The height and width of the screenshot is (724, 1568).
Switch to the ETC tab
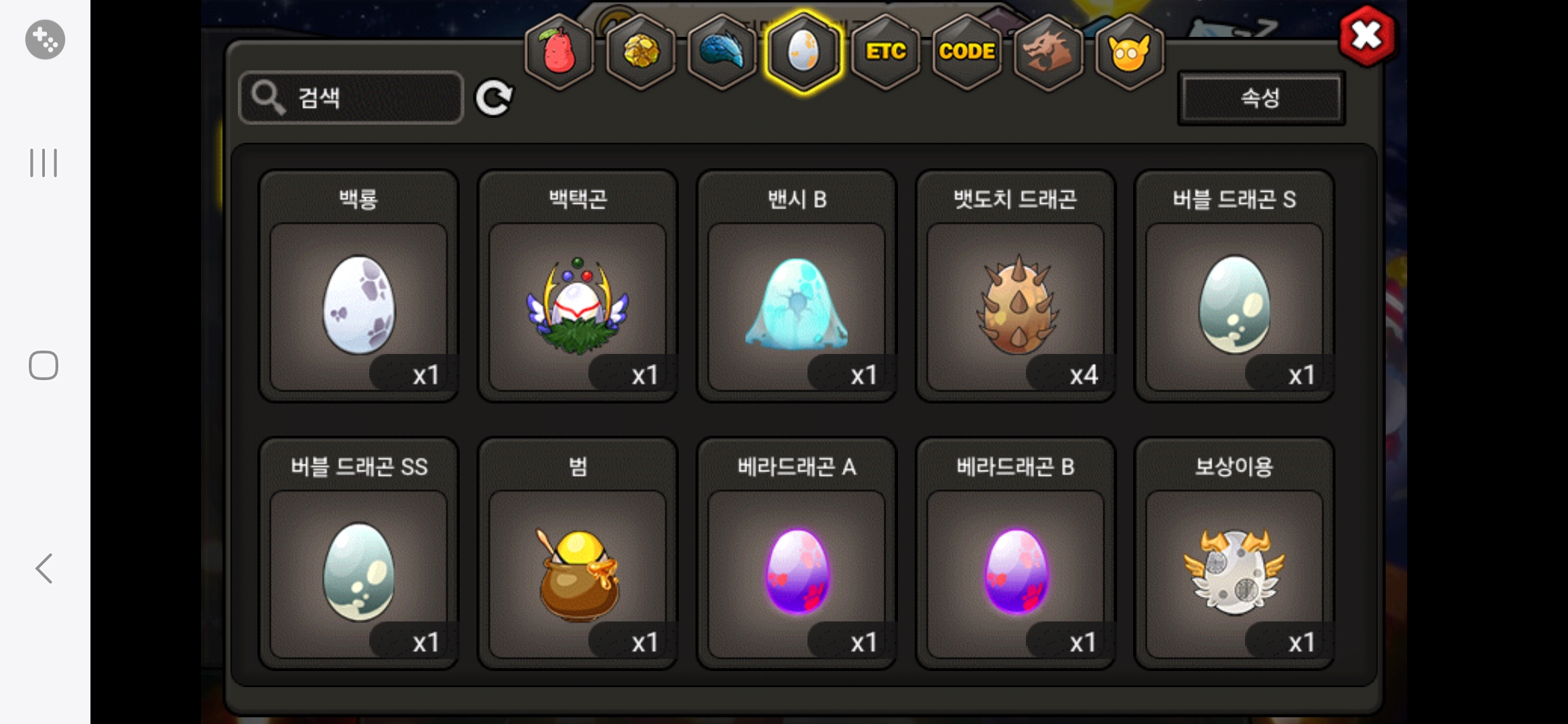pyautogui.click(x=885, y=52)
